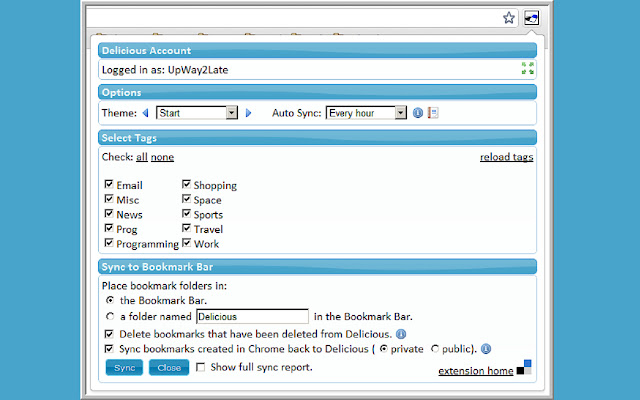Uncheck the Shopping tag
640x400 pixels.
[x=187, y=184]
